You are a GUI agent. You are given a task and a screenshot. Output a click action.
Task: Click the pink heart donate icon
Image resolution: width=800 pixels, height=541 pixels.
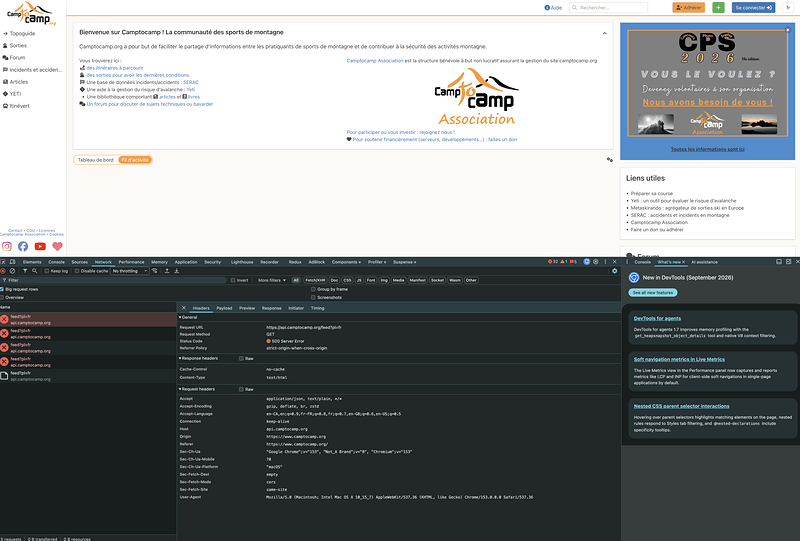coord(57,247)
